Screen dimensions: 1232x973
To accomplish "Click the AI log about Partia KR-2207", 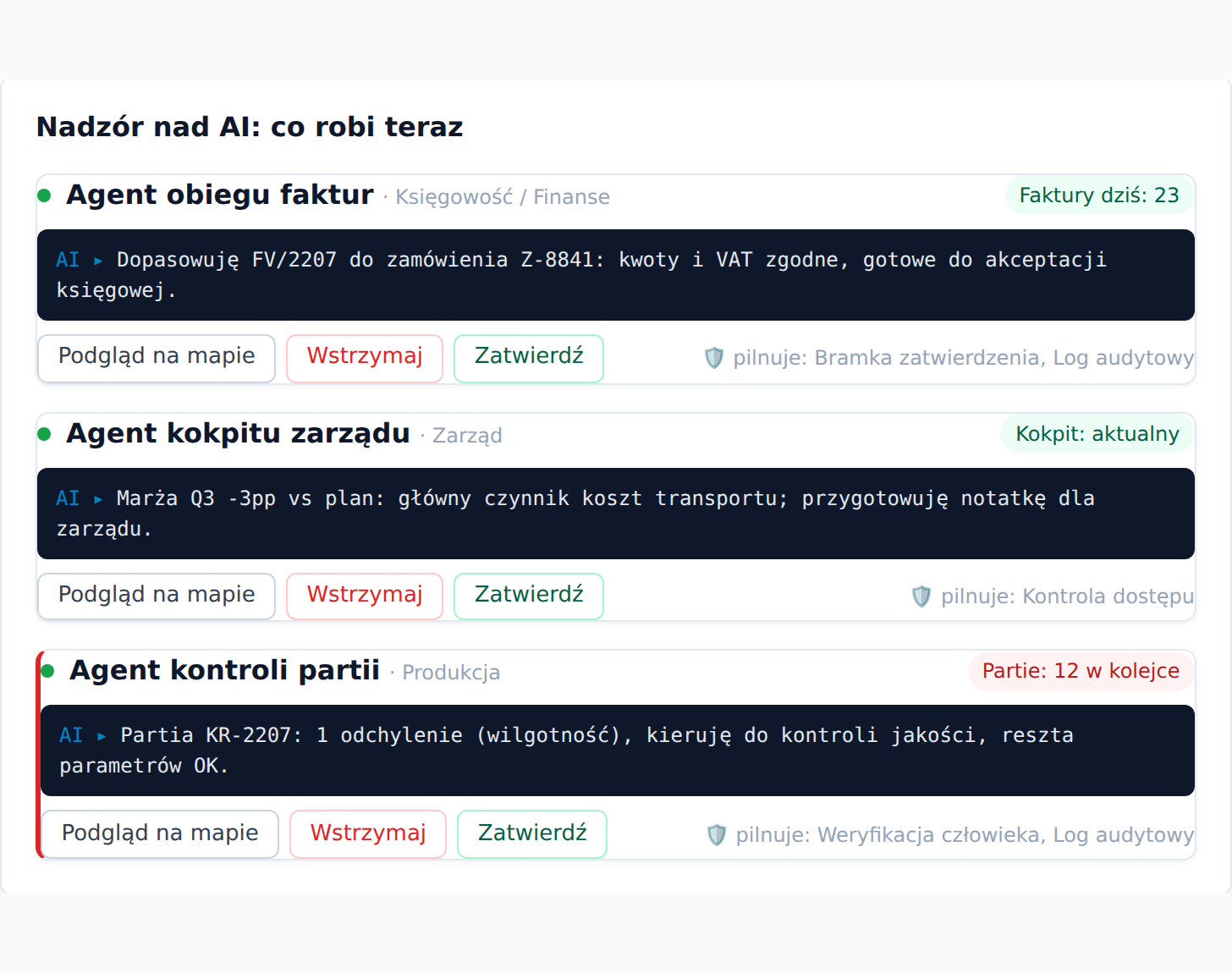I will (x=618, y=750).
